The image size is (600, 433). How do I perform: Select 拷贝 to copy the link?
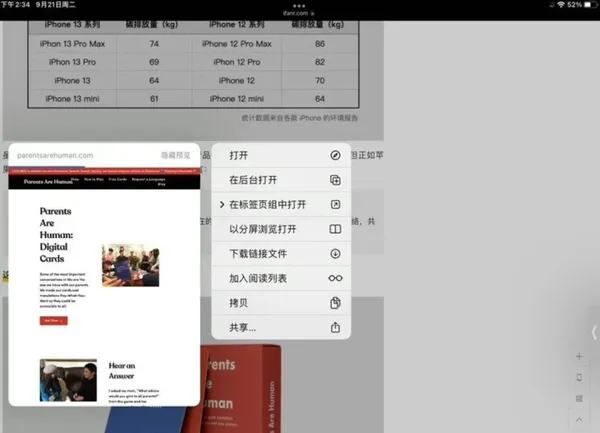(x=281, y=303)
